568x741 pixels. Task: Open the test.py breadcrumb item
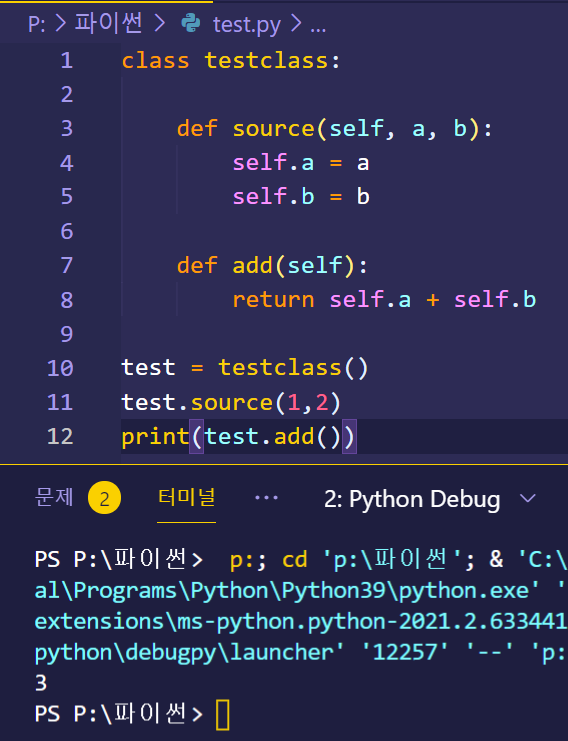click(247, 24)
